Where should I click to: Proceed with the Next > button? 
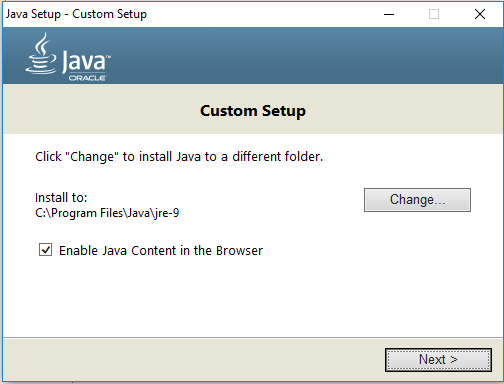click(438, 360)
